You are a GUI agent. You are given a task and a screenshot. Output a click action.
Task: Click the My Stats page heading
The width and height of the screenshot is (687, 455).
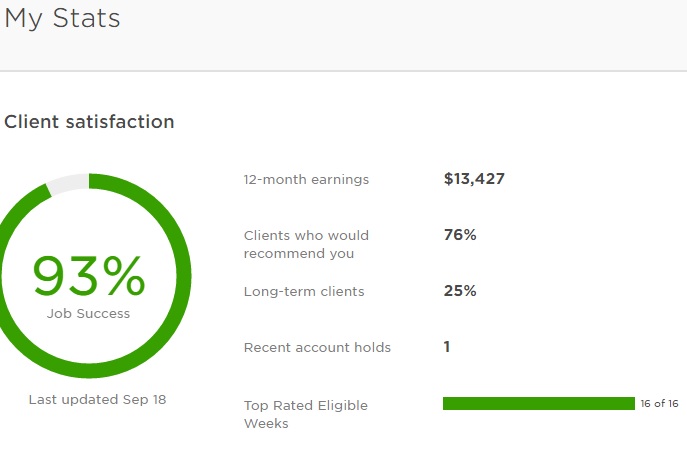click(x=62, y=18)
